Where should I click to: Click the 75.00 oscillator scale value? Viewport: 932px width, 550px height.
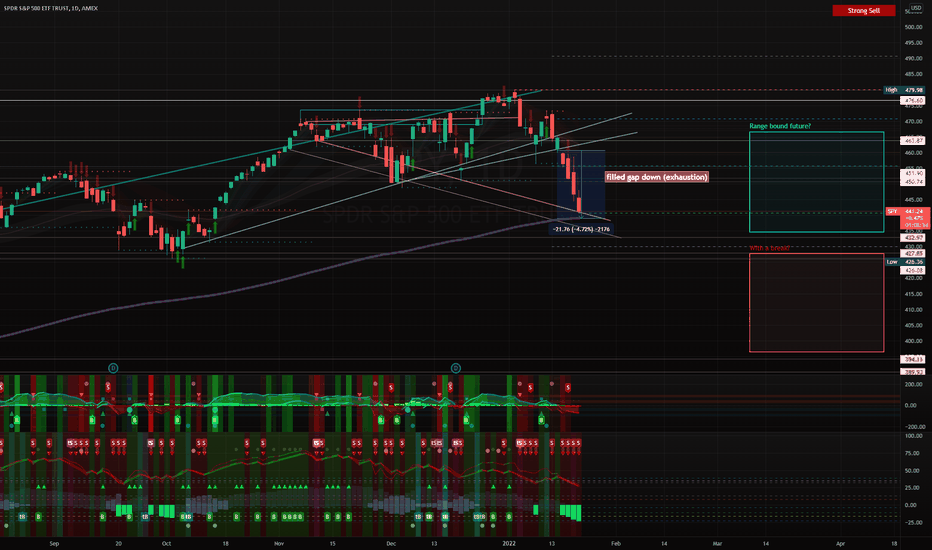914,453
